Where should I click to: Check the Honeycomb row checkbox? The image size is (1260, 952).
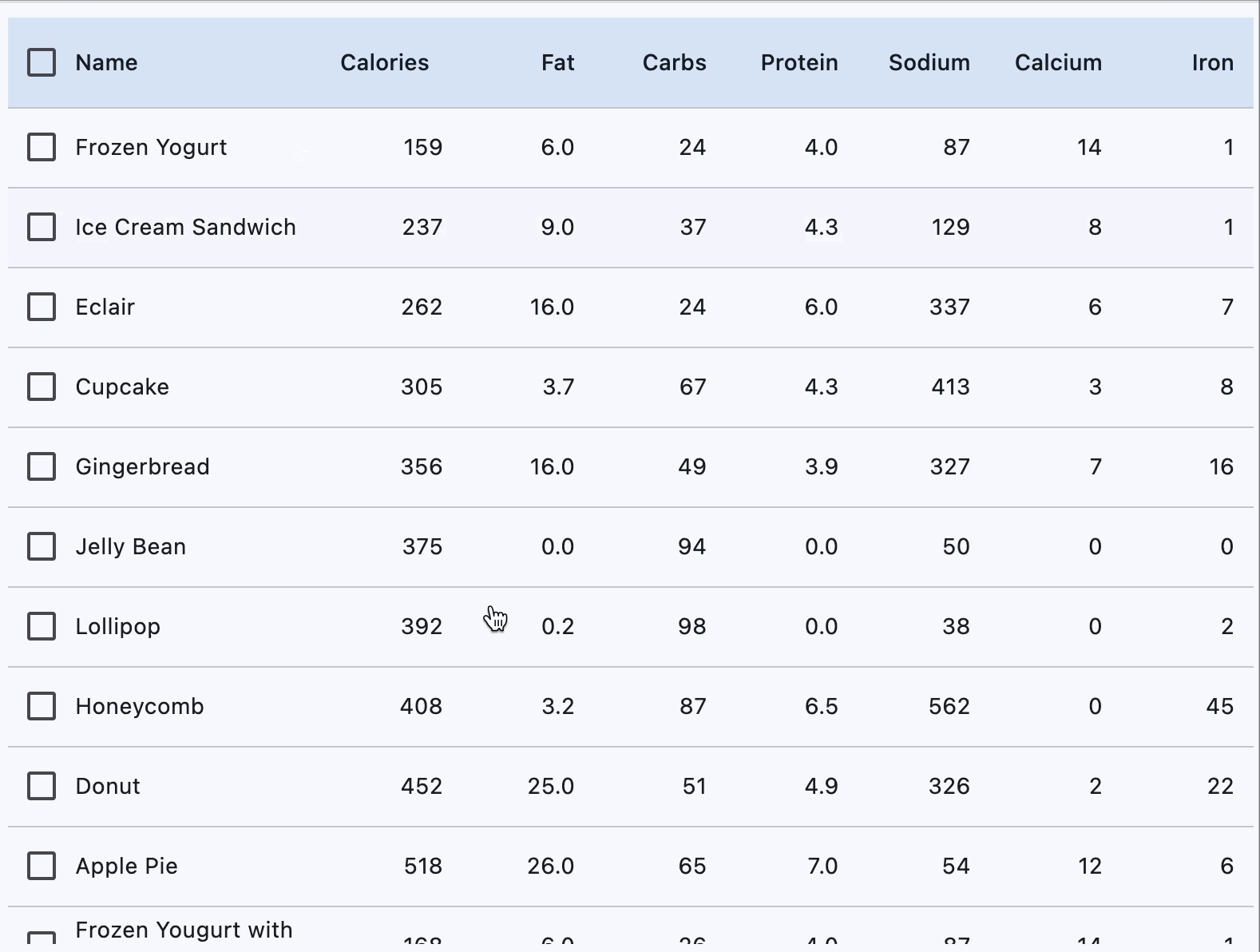tap(42, 706)
